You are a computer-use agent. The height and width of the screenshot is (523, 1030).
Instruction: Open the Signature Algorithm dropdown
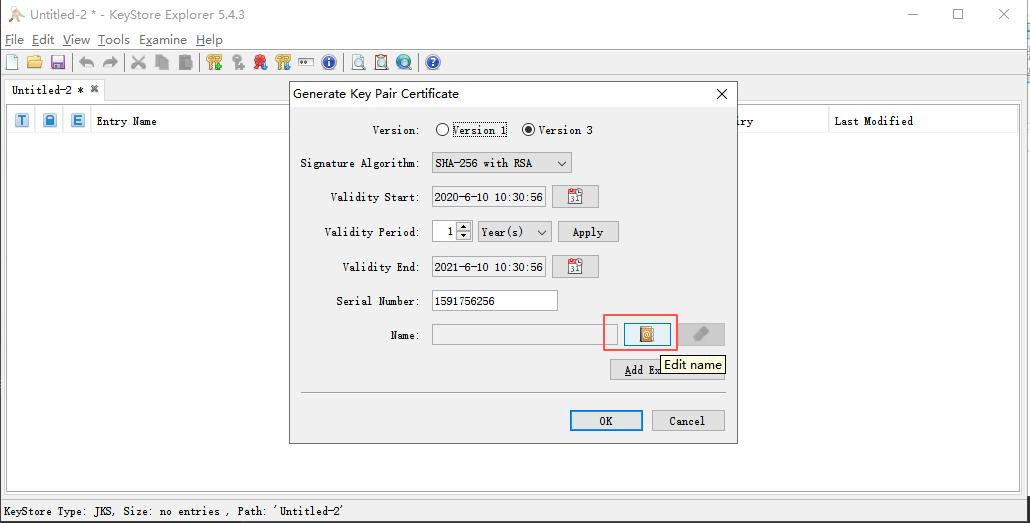point(502,163)
